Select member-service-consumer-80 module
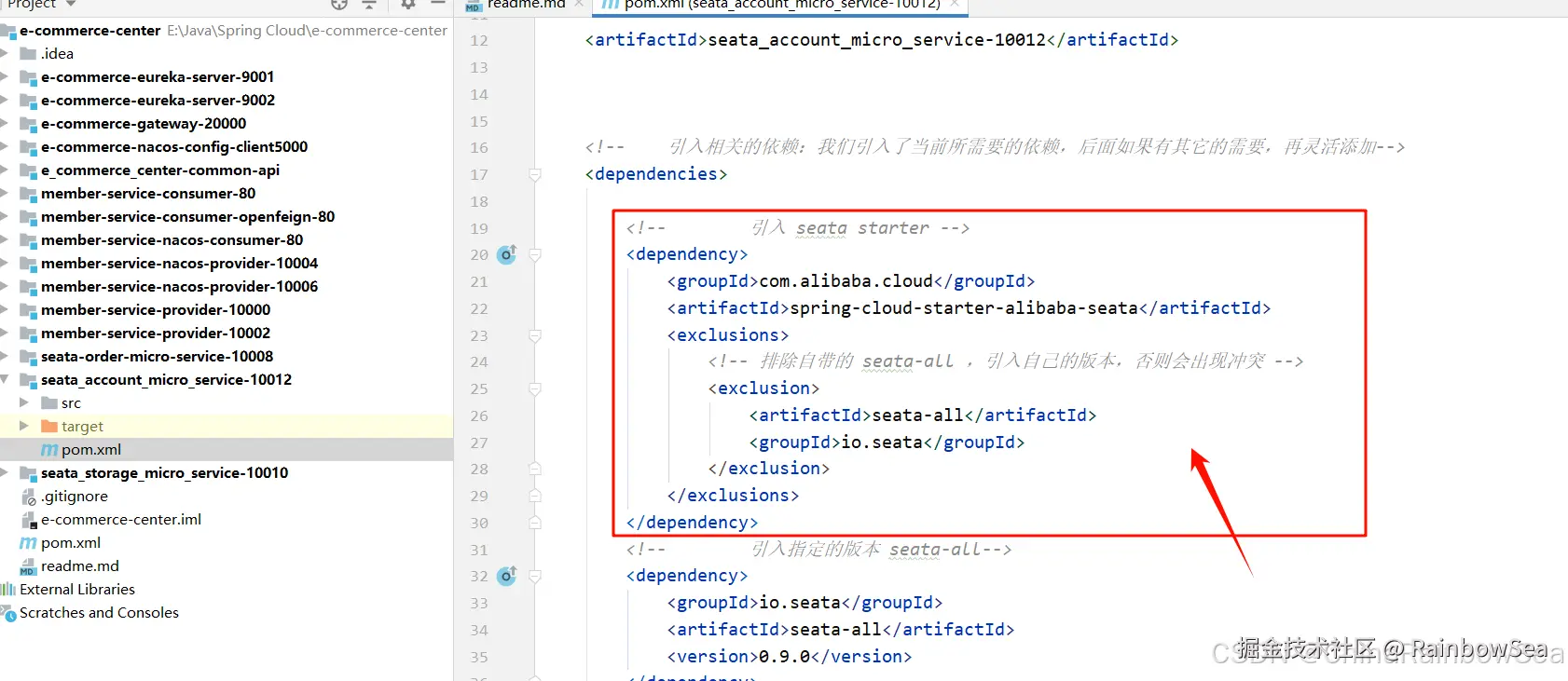The image size is (1568, 681). pyautogui.click(x=148, y=194)
